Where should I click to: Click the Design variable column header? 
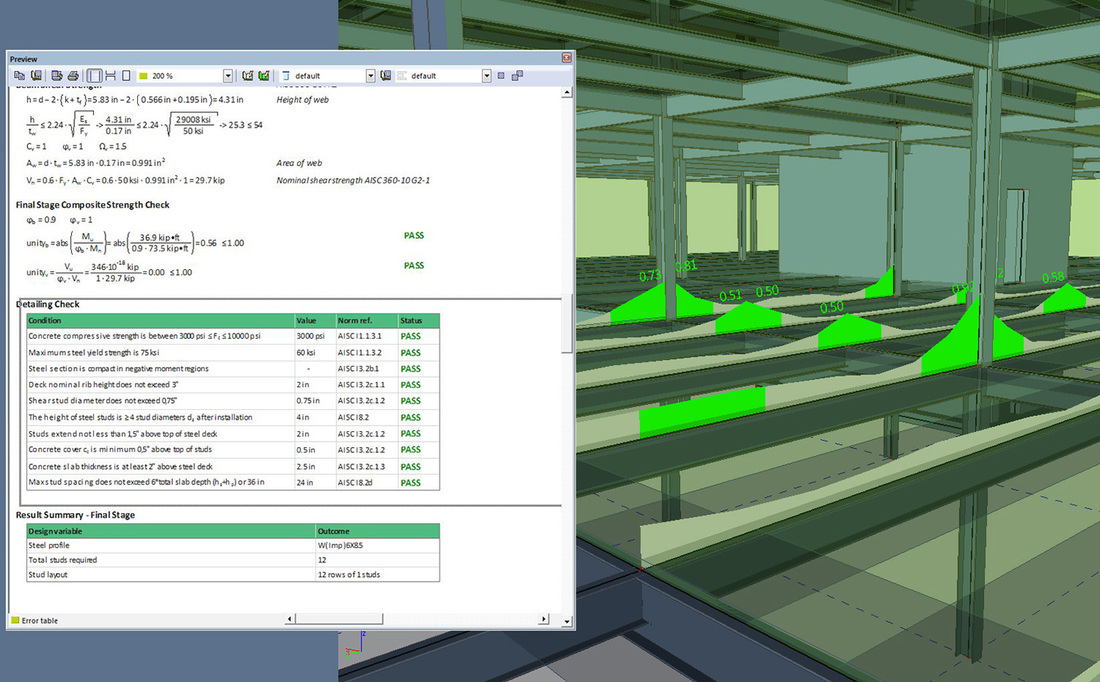[x=171, y=531]
